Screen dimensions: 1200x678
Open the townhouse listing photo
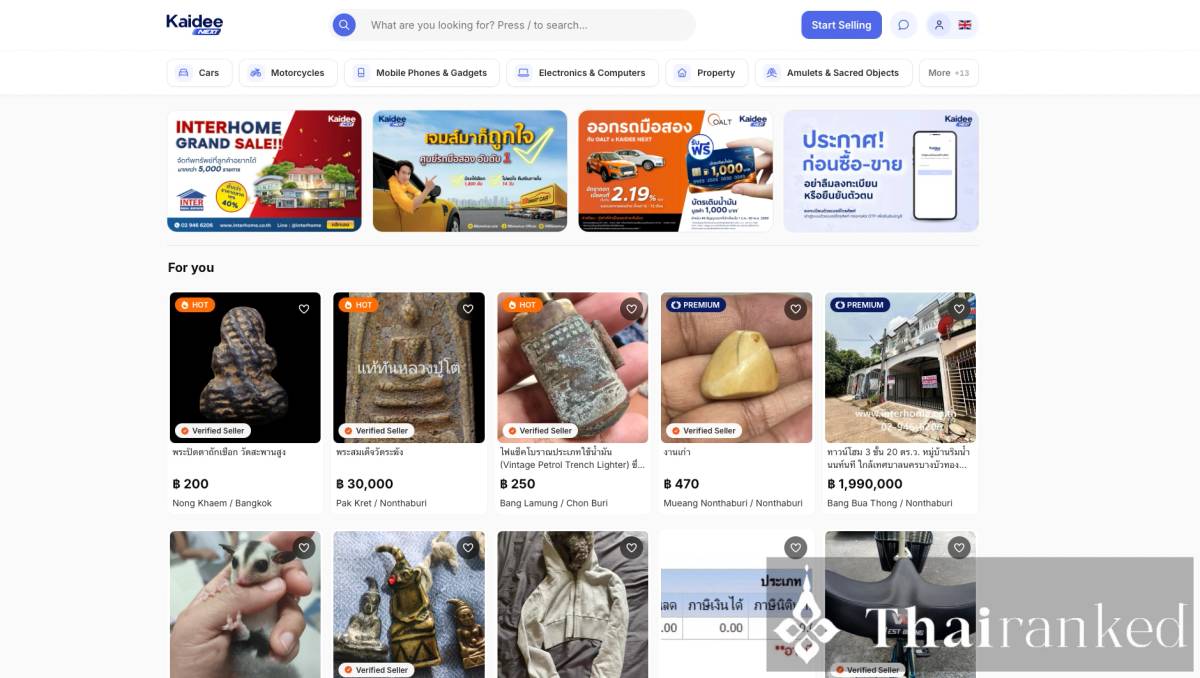coord(900,367)
